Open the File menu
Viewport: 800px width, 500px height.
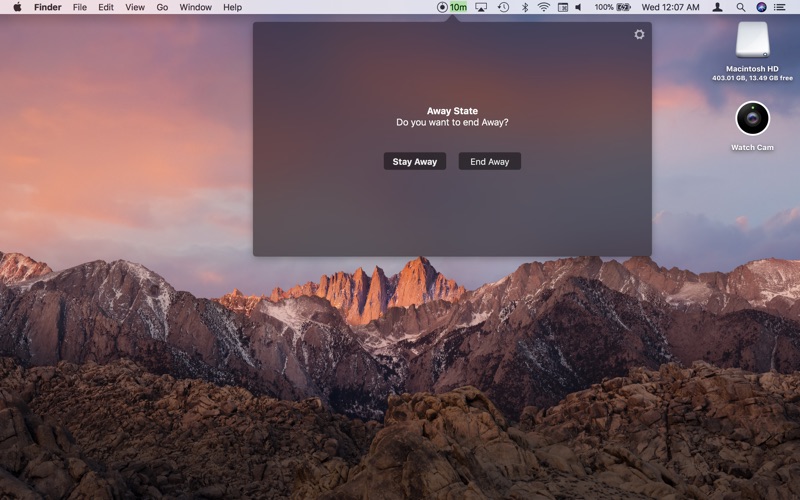click(x=80, y=7)
